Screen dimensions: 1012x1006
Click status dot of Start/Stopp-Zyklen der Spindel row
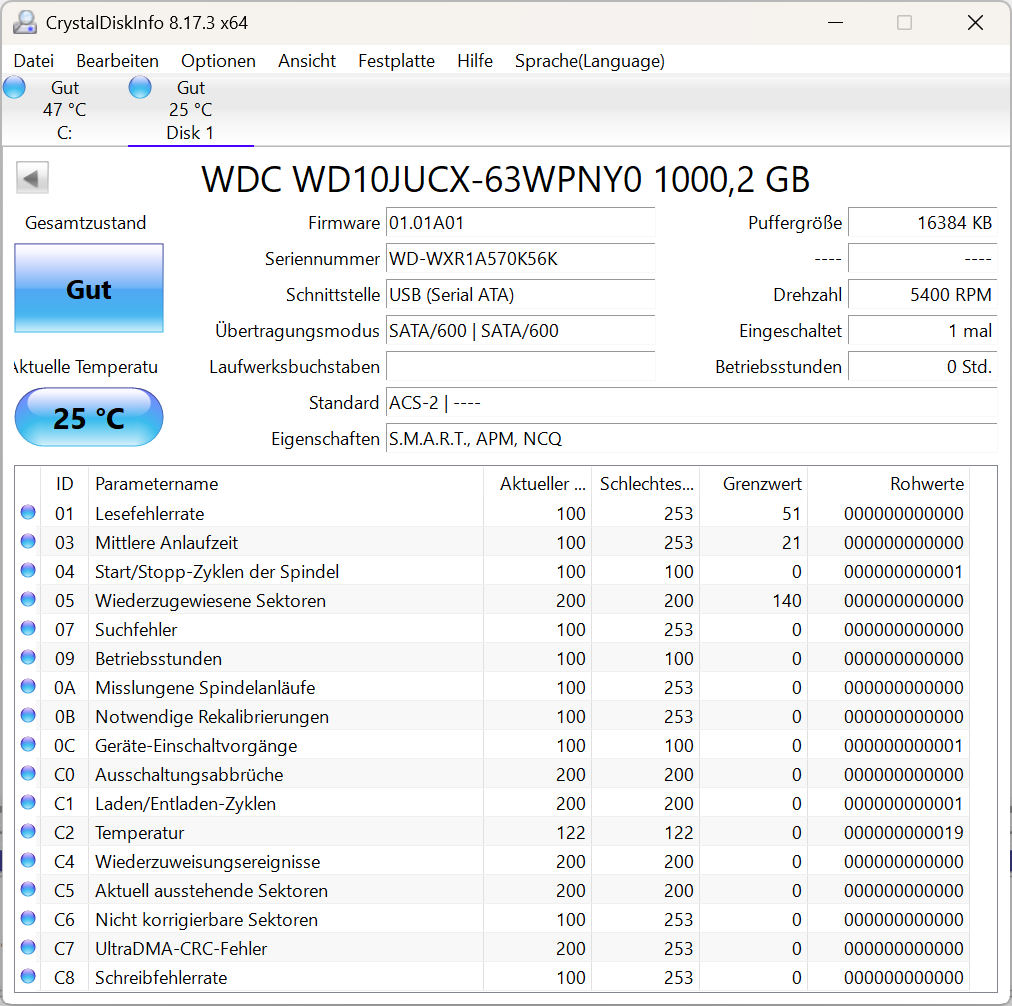point(28,570)
